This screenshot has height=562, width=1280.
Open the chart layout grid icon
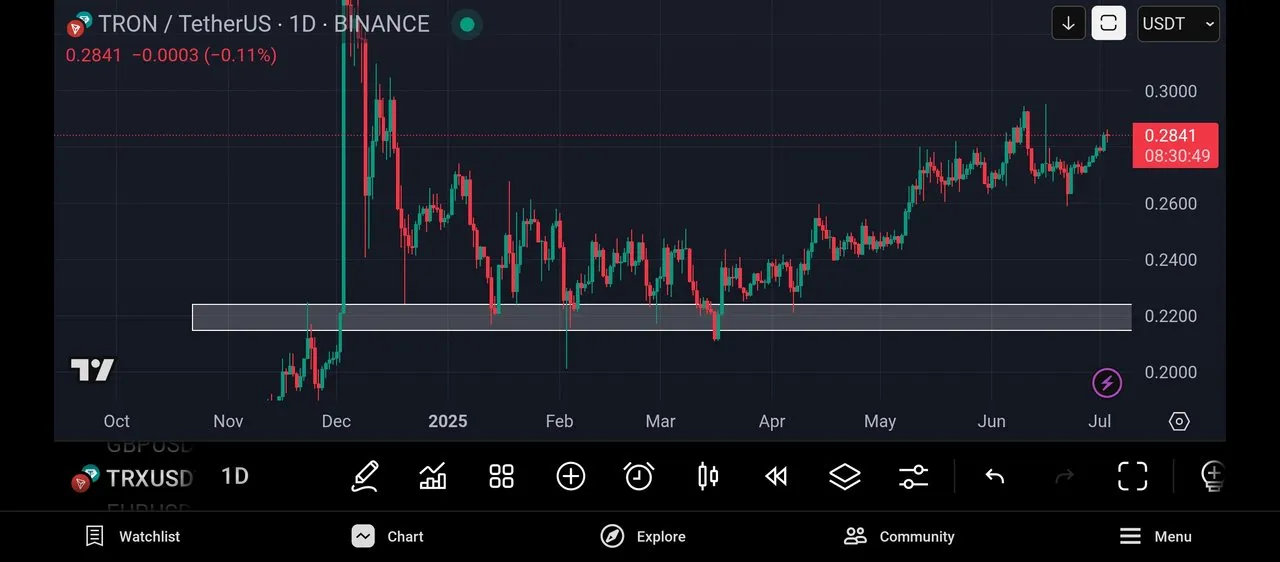tap(501, 476)
